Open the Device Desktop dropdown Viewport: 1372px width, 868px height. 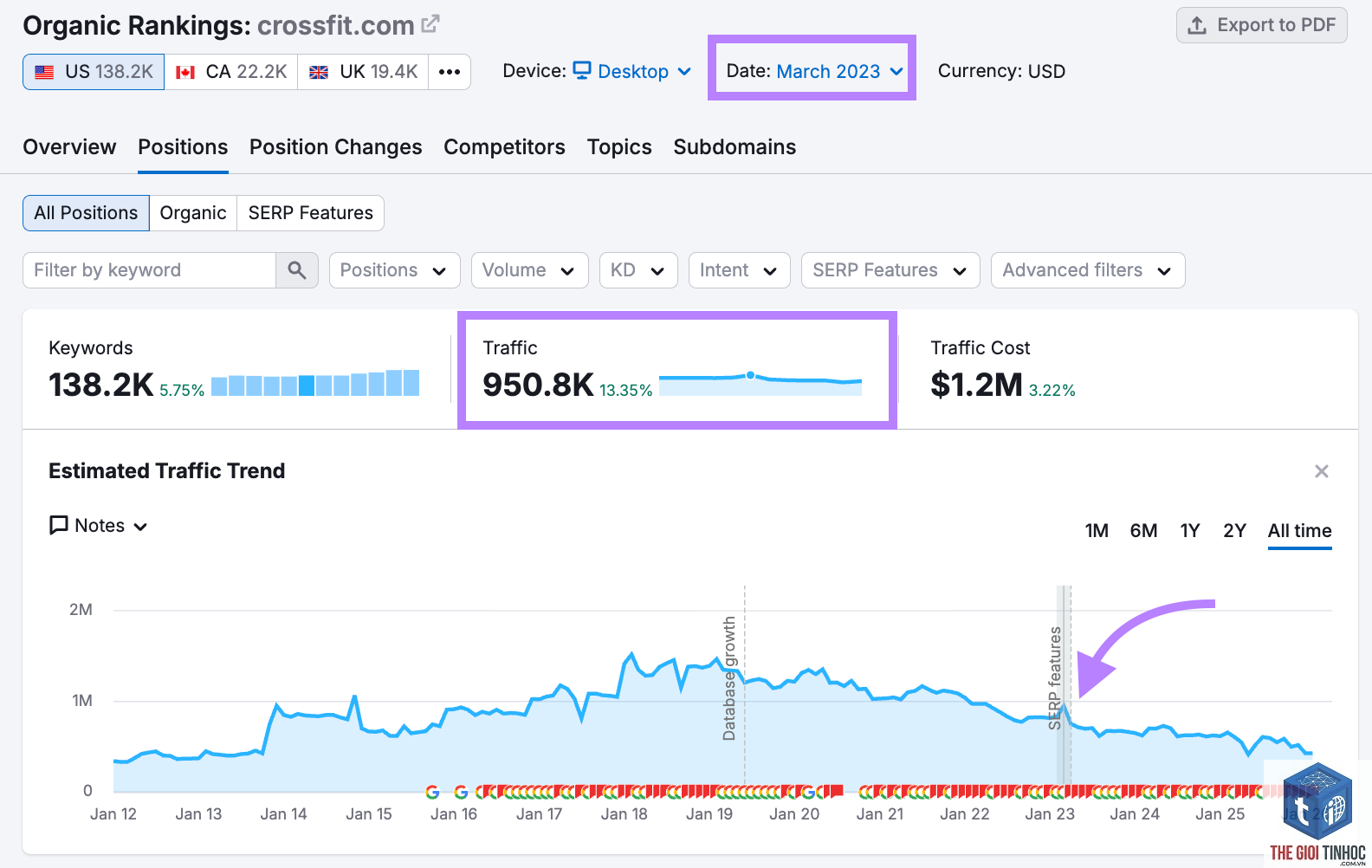(x=632, y=71)
